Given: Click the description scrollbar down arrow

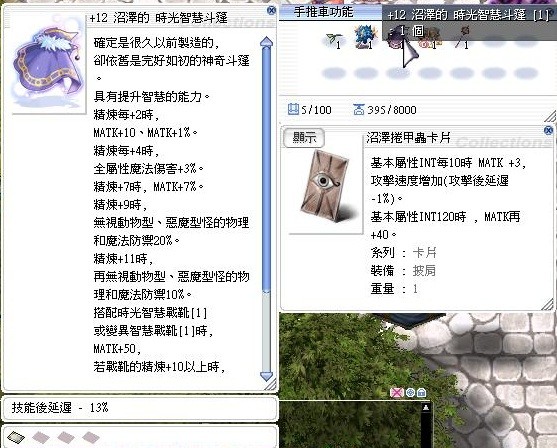Looking at the screenshot, I should (266, 377).
